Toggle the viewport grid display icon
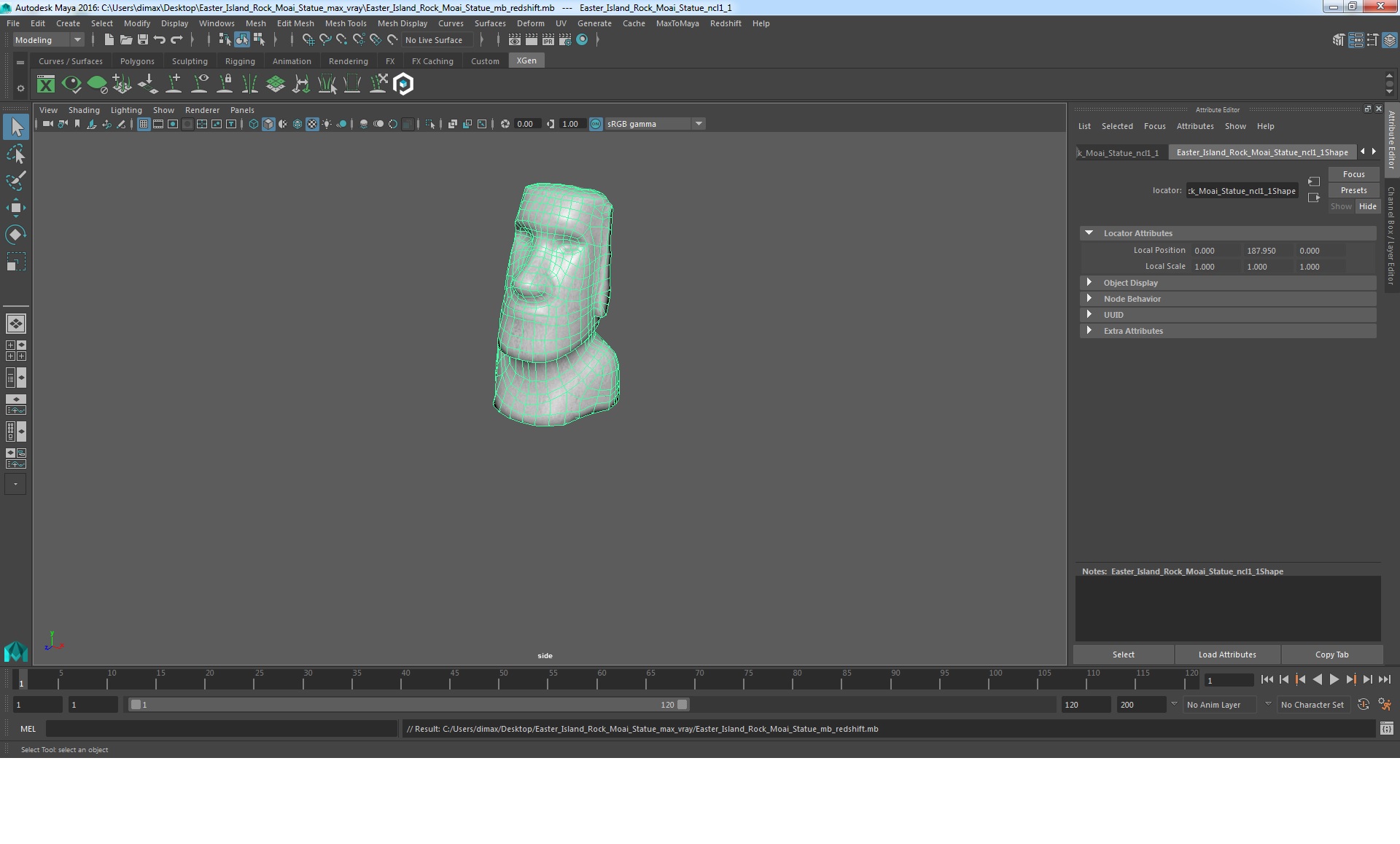Viewport: 1400px width, 844px height. click(144, 124)
